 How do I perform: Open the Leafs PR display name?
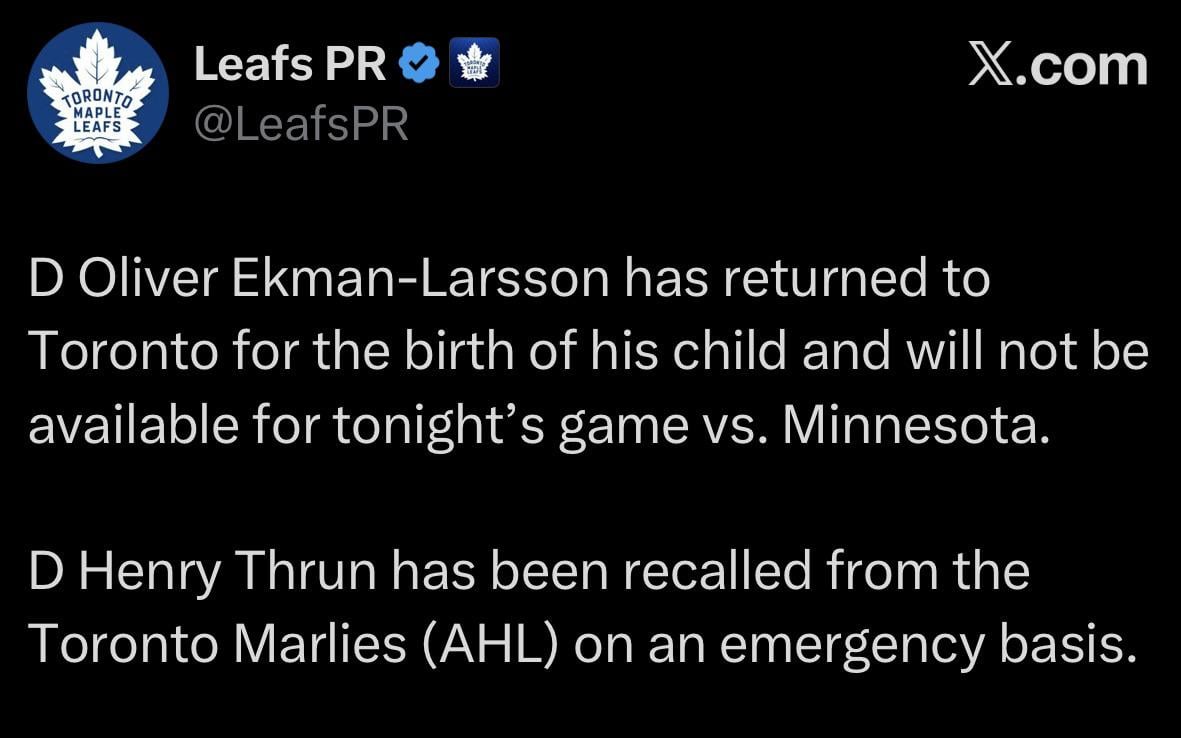[x=290, y=65]
